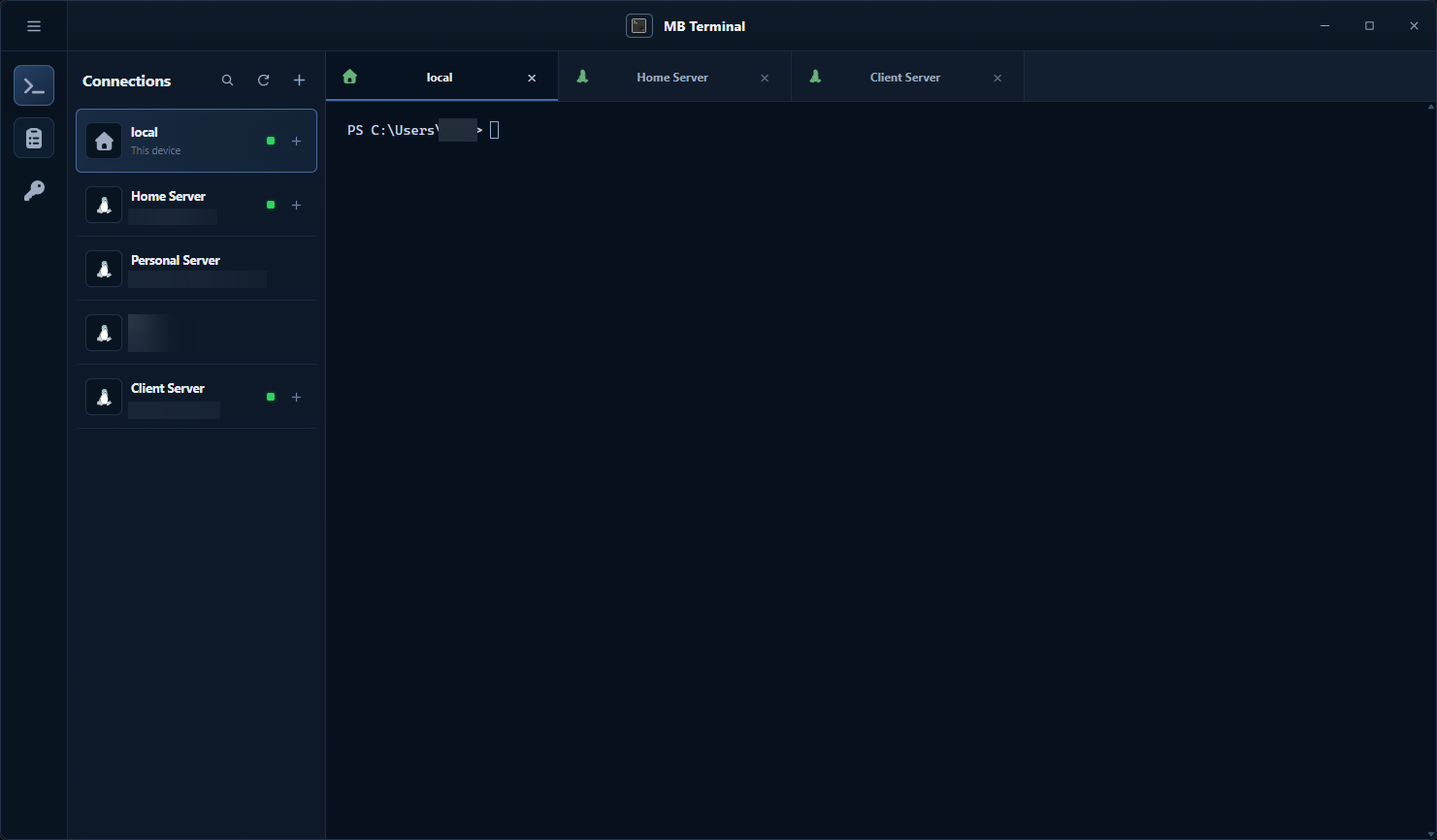Select the Personal Server connection
Screen dimensions: 1437x840
[196, 269]
